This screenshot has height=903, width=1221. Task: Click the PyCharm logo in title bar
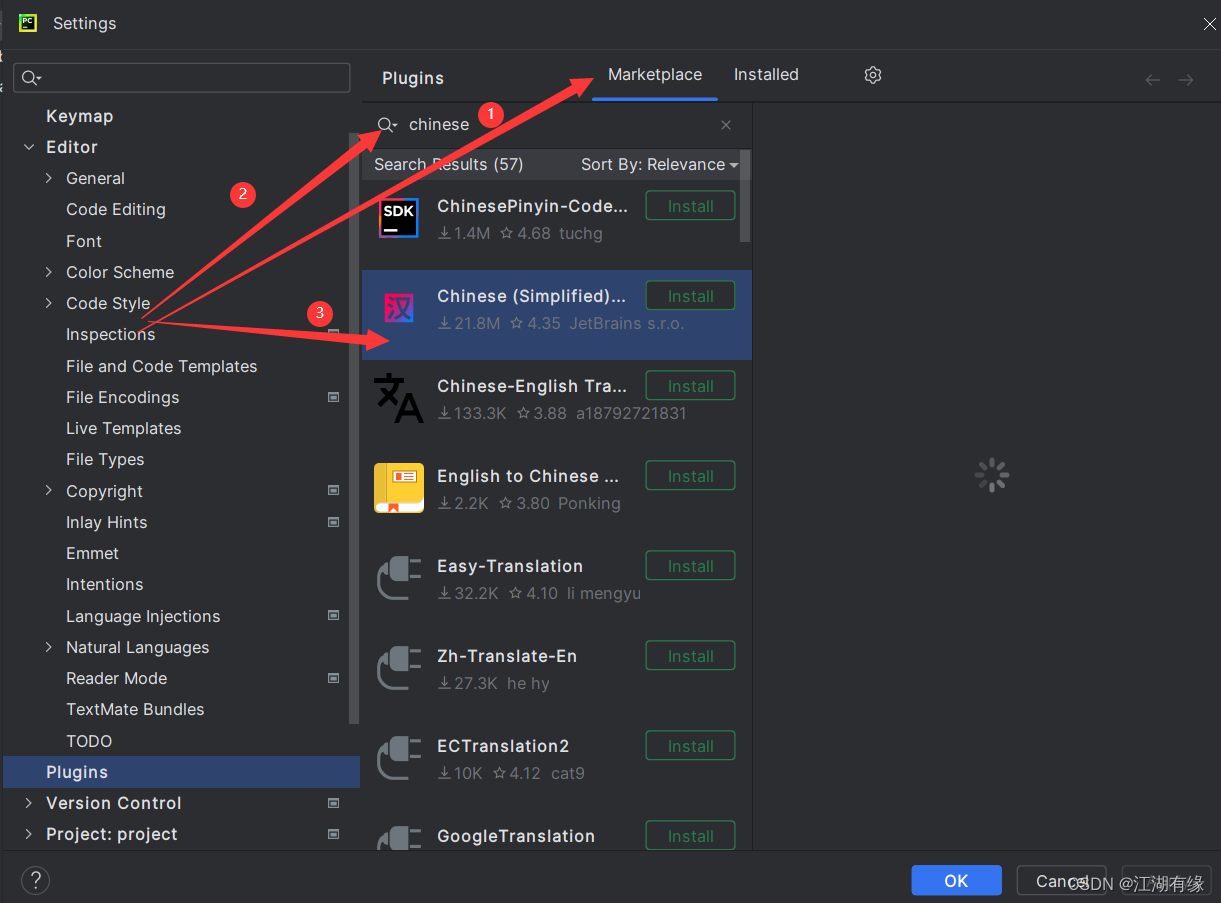[28, 22]
